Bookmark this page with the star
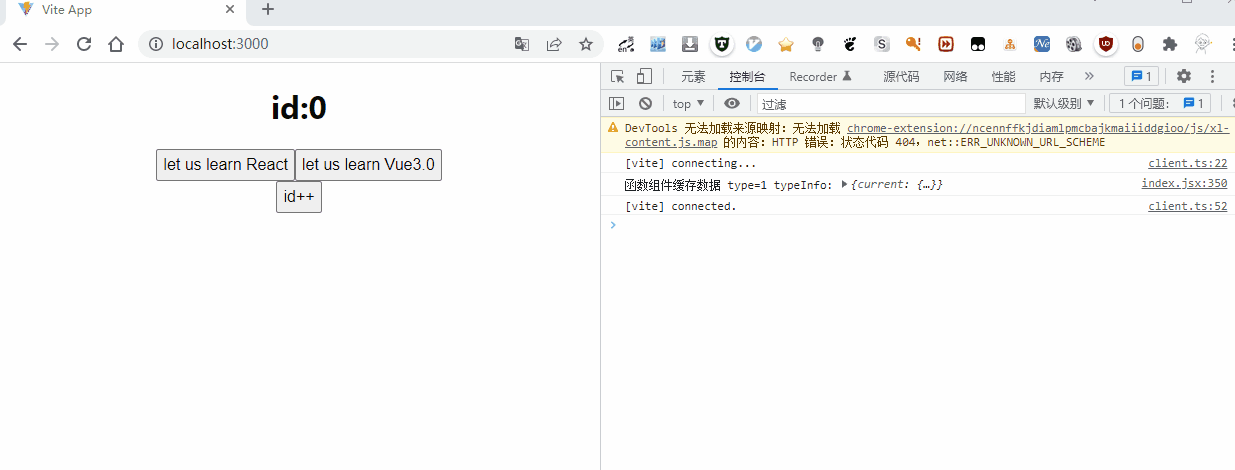The height and width of the screenshot is (470, 1235). pos(586,44)
